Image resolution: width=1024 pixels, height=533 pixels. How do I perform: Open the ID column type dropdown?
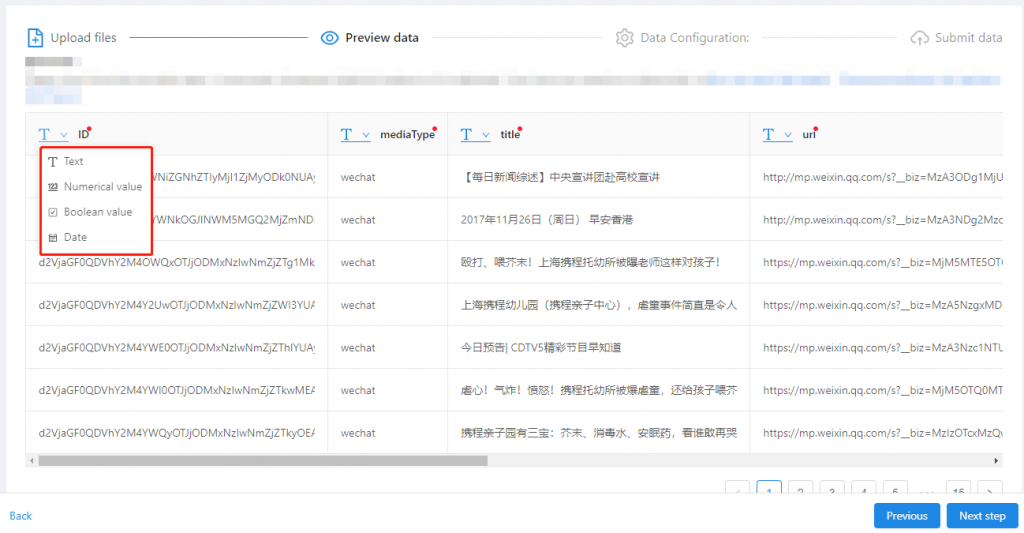click(x=53, y=134)
